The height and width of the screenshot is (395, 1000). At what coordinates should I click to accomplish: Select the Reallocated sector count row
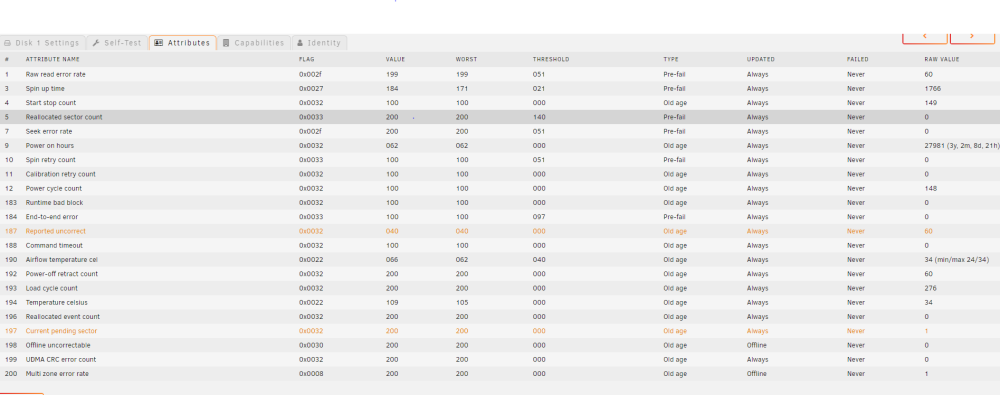pyautogui.click(x=500, y=117)
